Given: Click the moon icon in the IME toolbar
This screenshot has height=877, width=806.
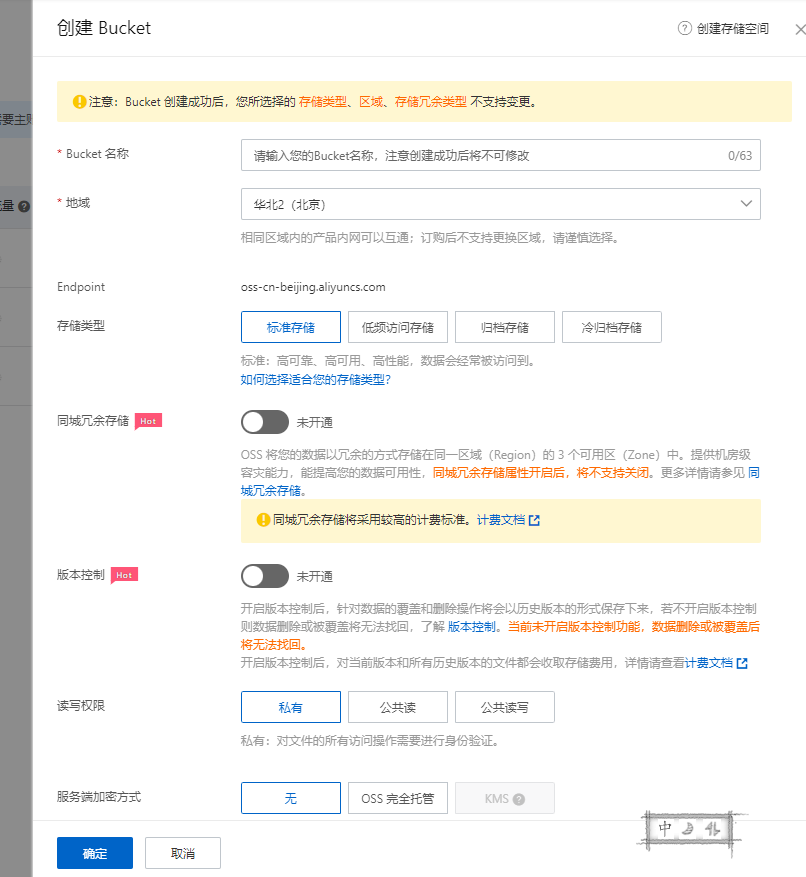Looking at the screenshot, I should (x=689, y=828).
